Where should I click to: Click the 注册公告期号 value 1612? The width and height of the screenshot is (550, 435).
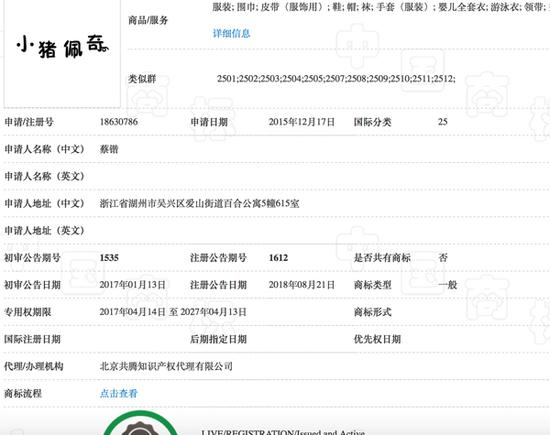pos(279,258)
